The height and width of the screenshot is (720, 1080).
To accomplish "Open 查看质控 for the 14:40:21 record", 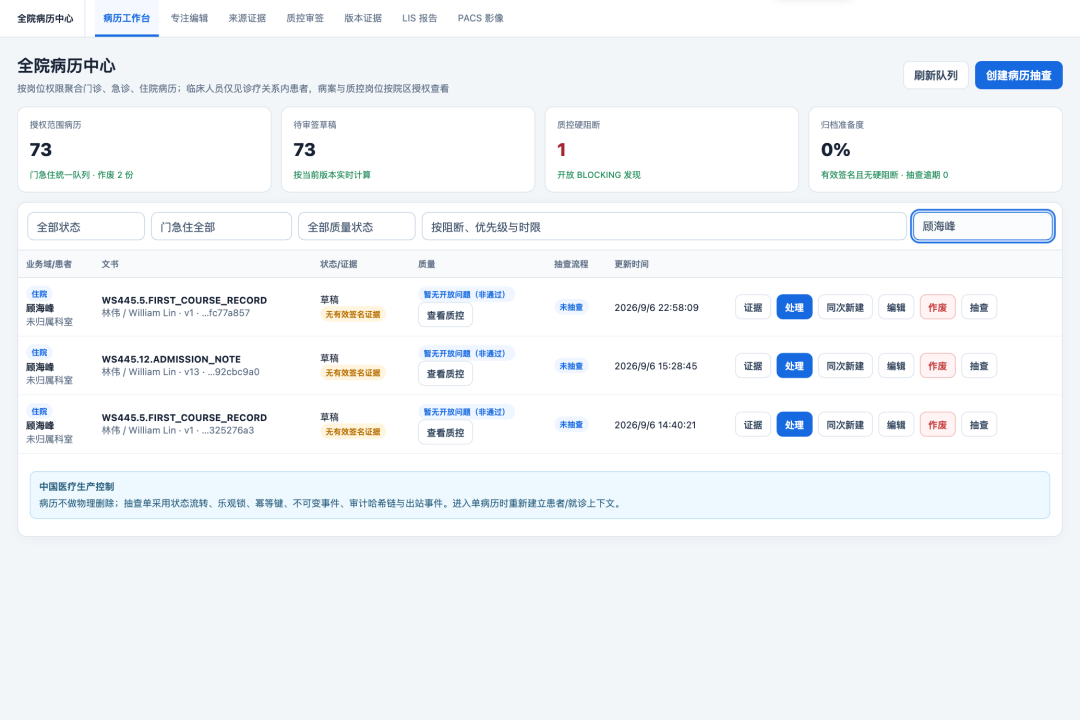I will (446, 433).
